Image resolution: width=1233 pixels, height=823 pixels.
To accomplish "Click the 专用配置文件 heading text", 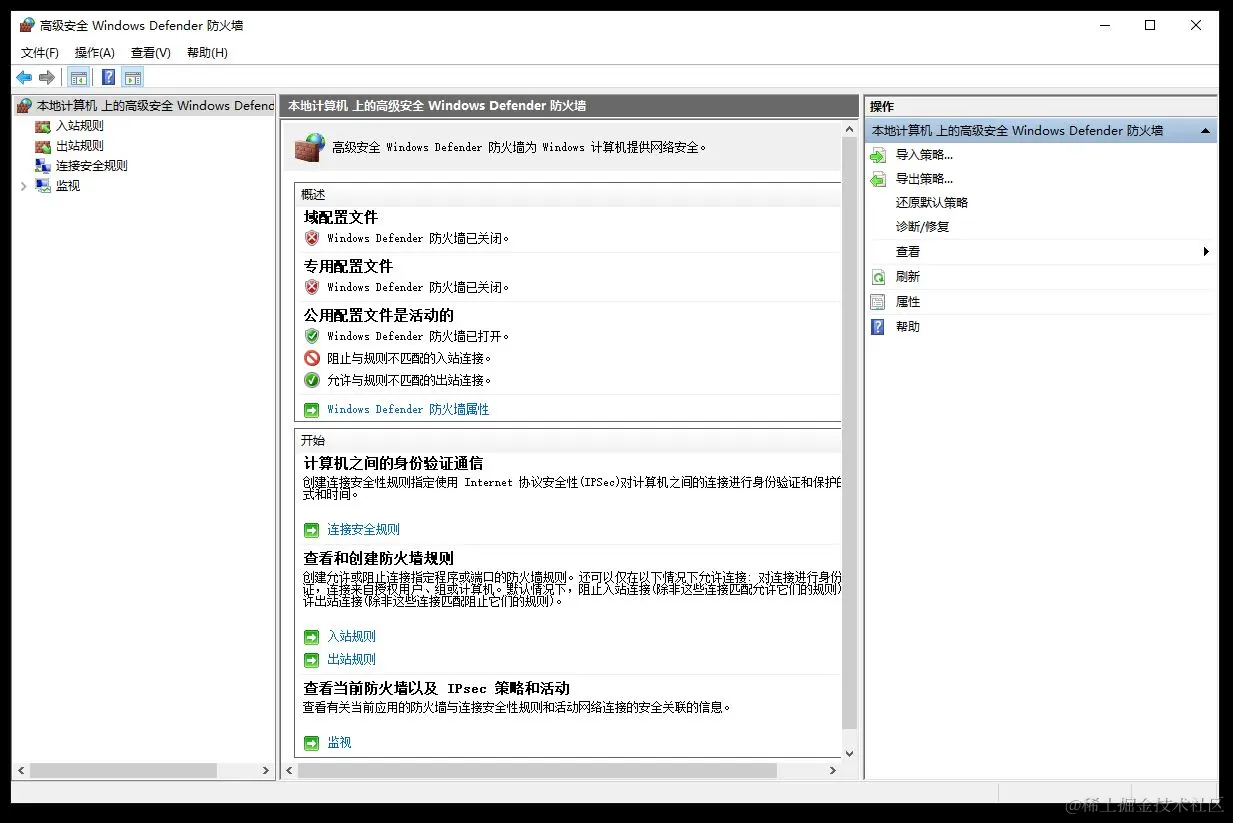I will pyautogui.click(x=348, y=266).
